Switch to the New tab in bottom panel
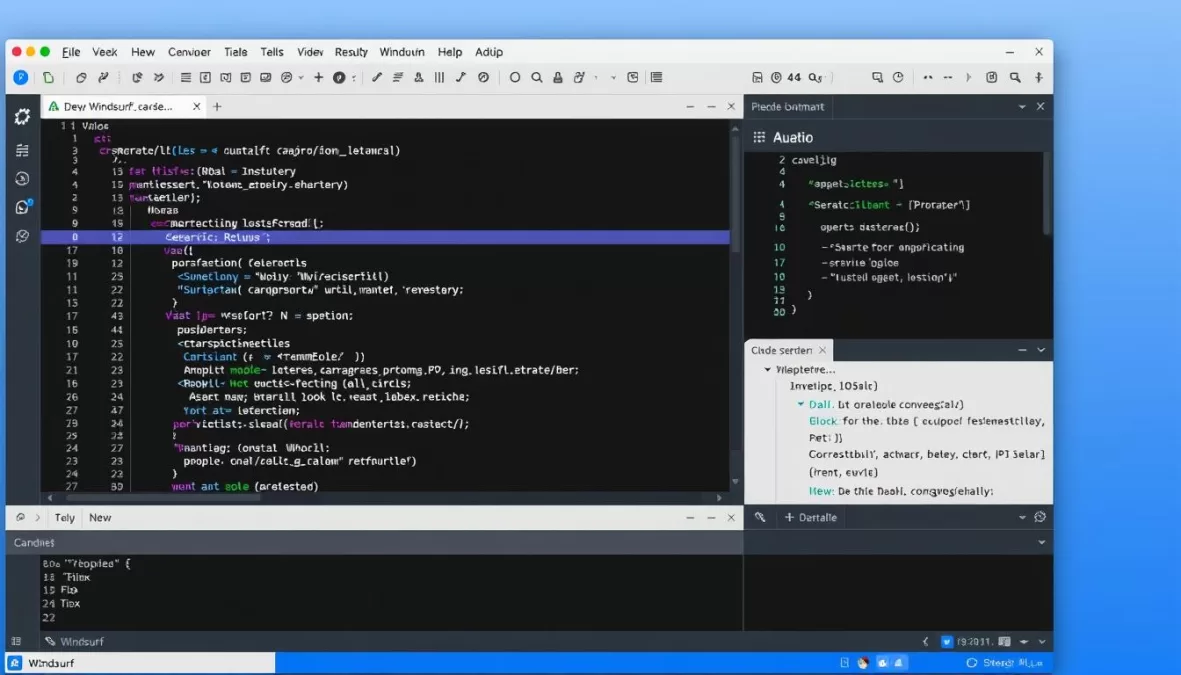This screenshot has width=1181, height=675. click(x=98, y=517)
